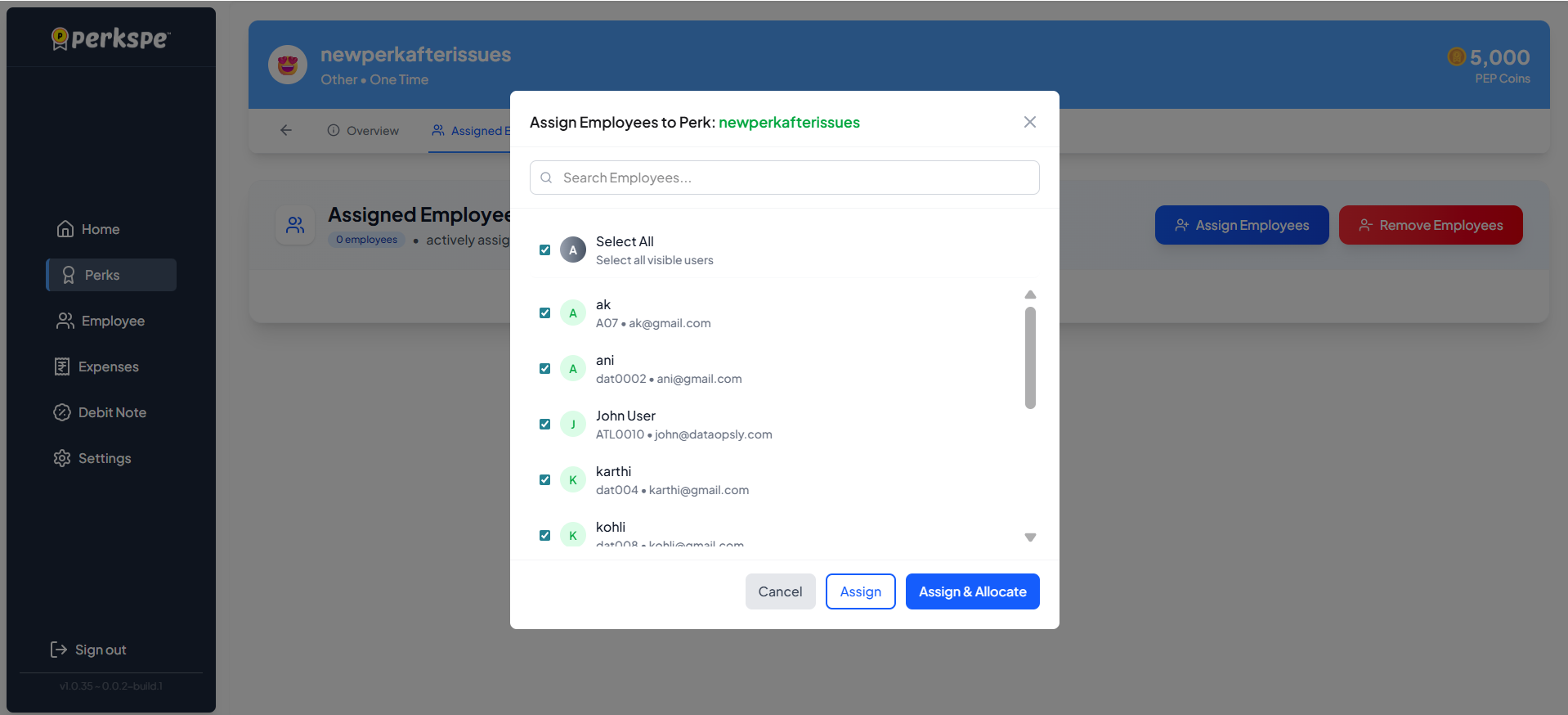Click the Sign out icon

point(59,650)
